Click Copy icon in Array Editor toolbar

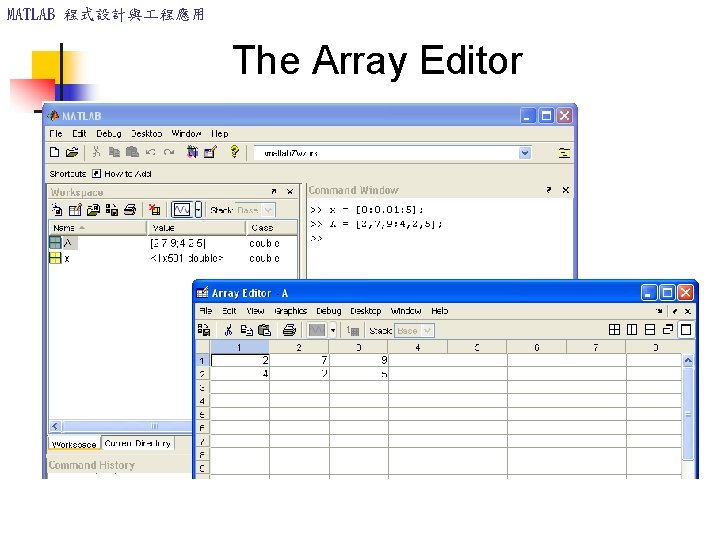[247, 330]
